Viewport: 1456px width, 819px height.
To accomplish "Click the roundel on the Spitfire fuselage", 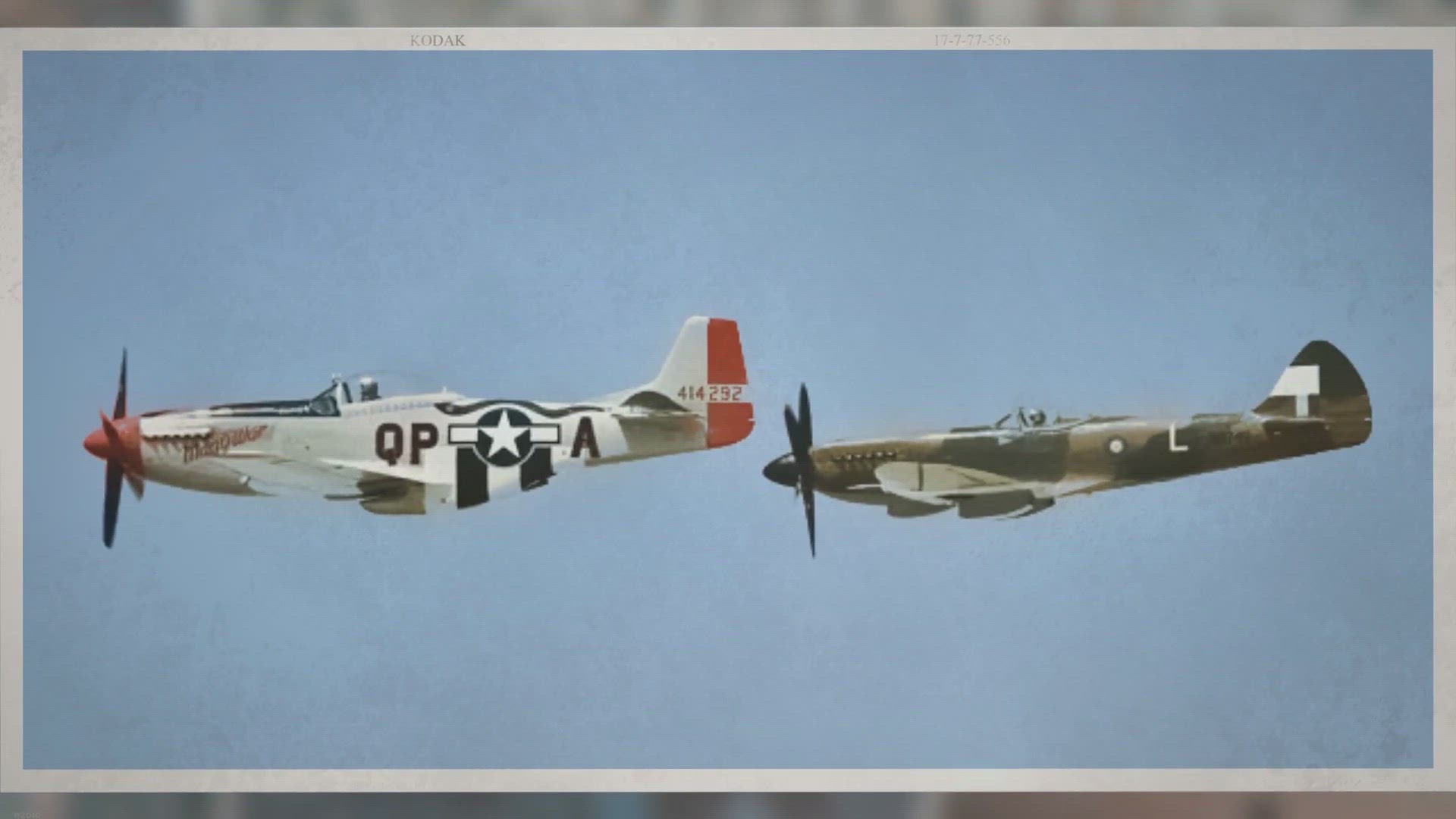I will click(1116, 445).
